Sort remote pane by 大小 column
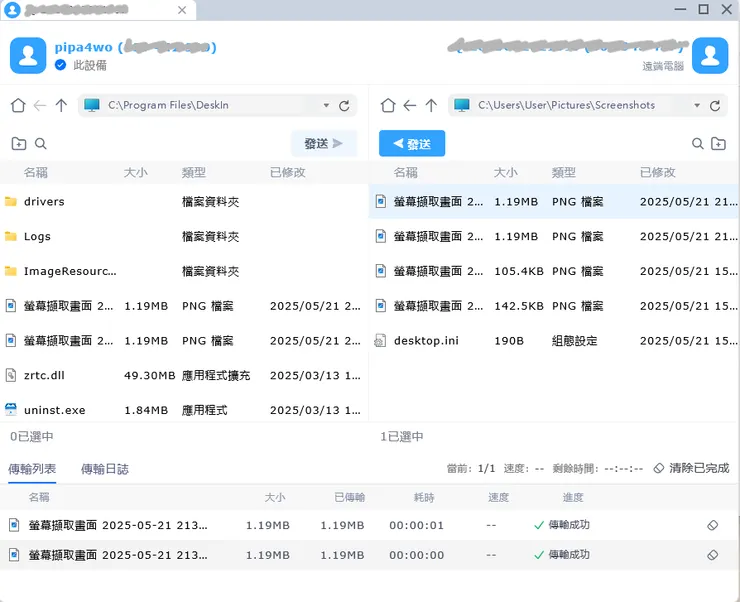This screenshot has width=740, height=602. 506,173
